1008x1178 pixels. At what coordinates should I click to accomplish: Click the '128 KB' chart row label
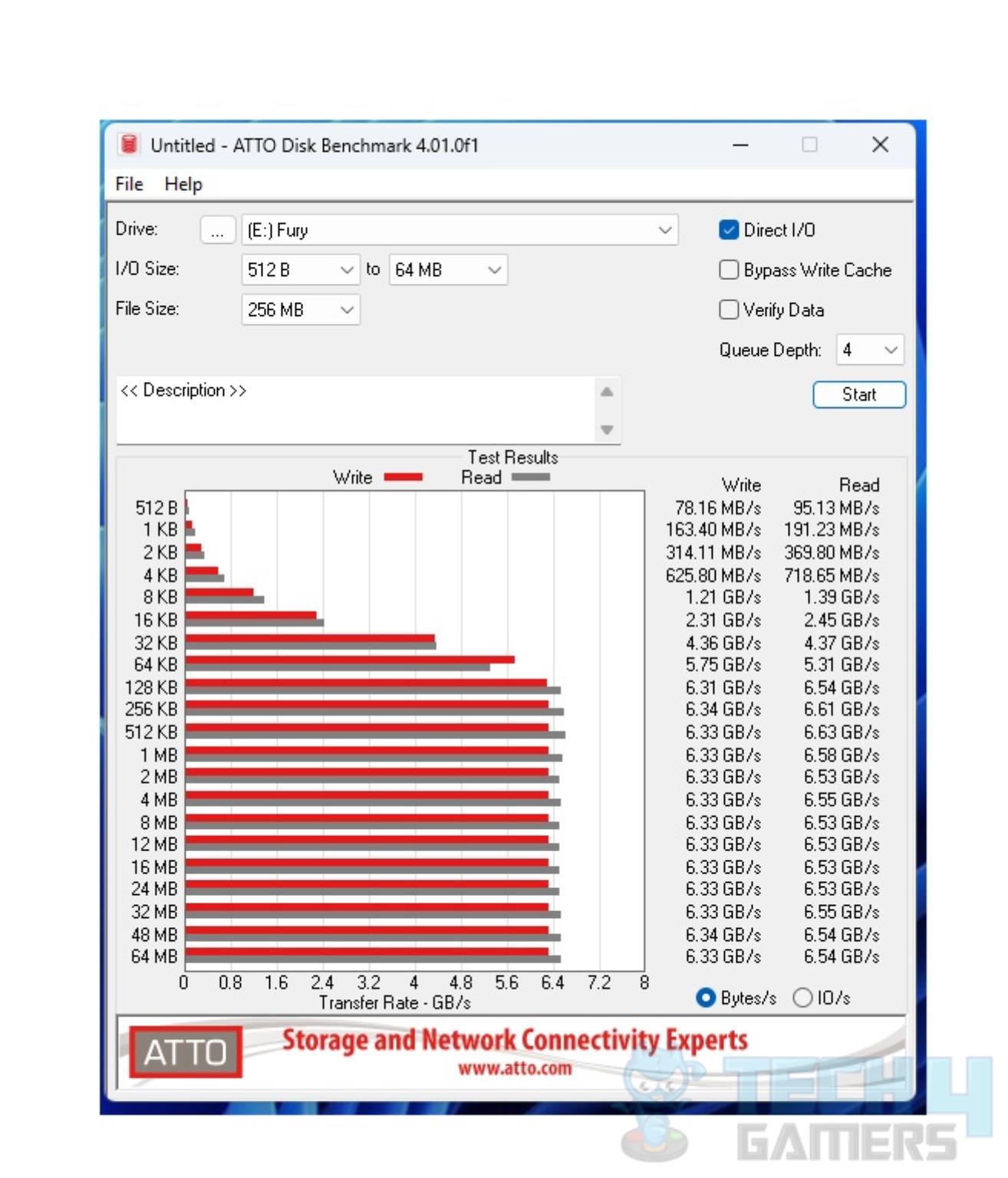point(151,688)
